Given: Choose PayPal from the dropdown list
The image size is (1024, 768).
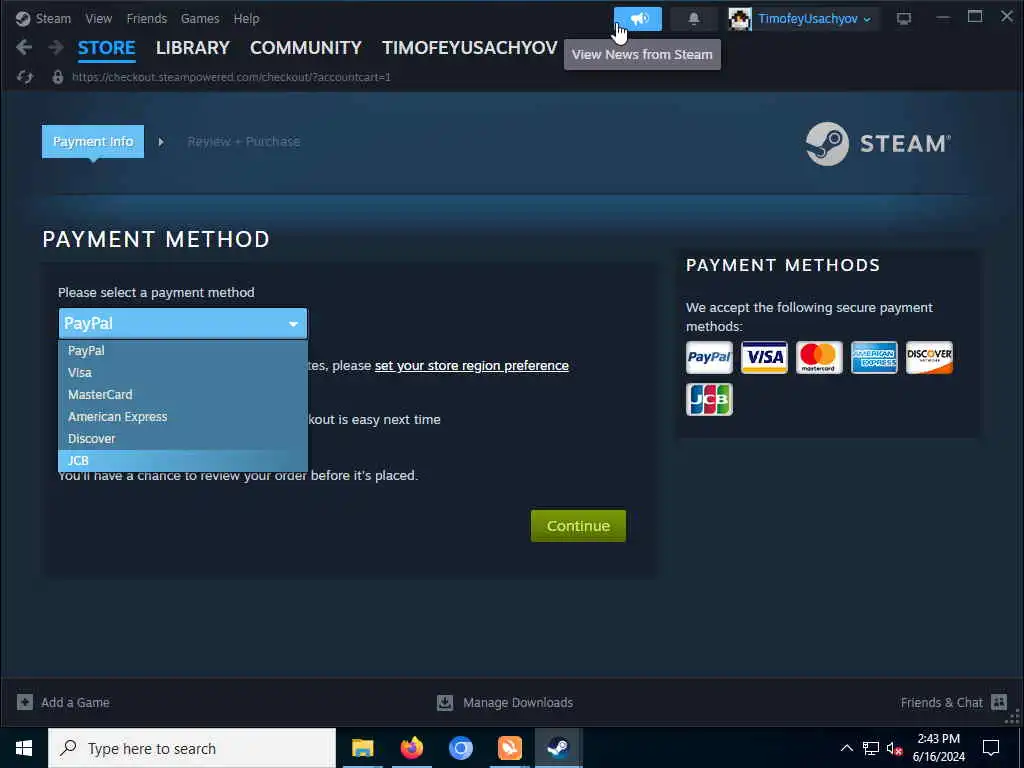Looking at the screenshot, I should [x=183, y=351].
